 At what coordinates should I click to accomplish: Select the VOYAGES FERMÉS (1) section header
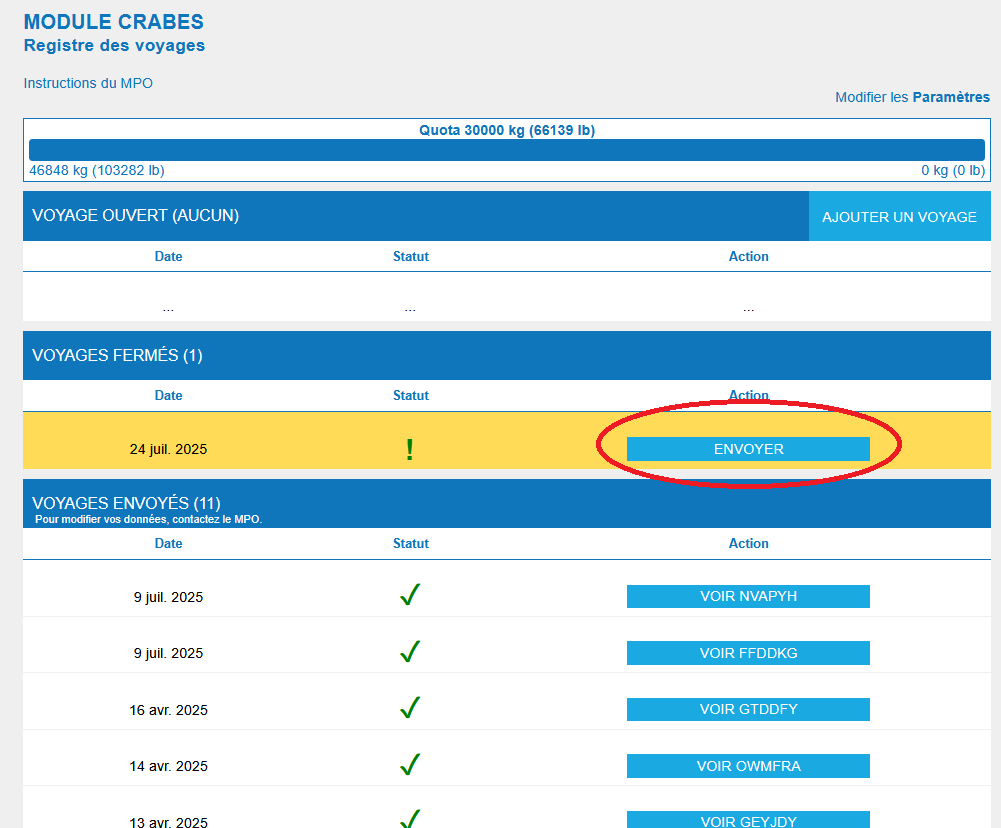tap(117, 355)
